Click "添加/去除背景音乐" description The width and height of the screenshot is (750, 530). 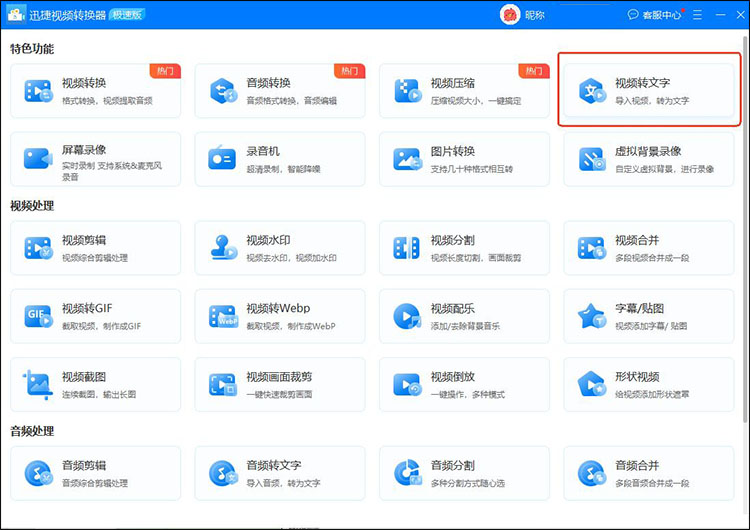point(465,326)
